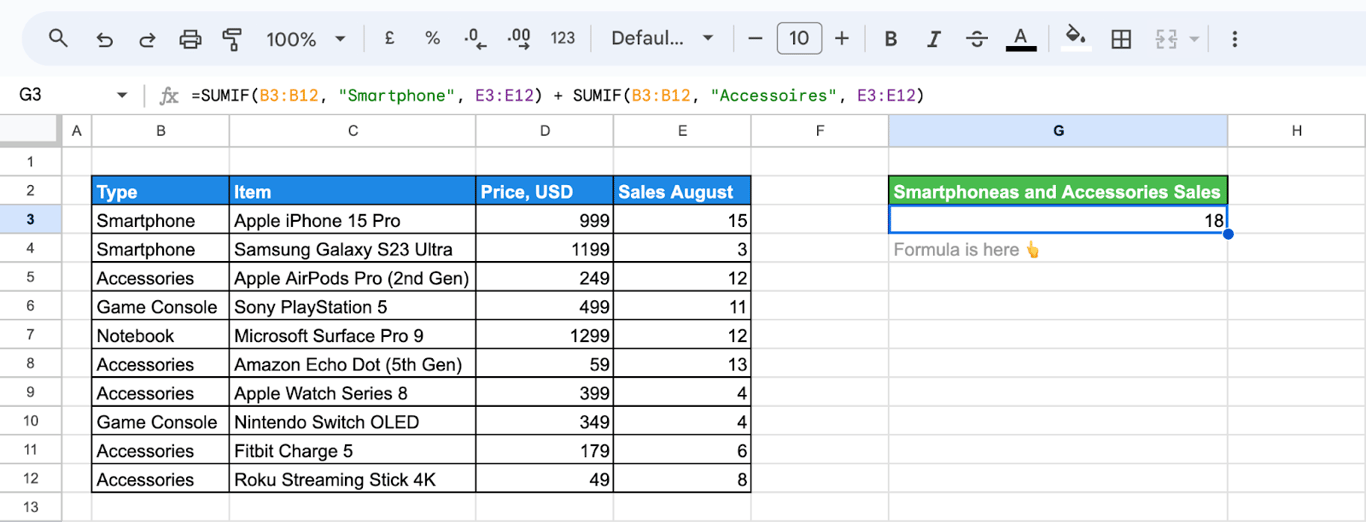The image size is (1366, 522).
Task: Print the spreadsheet
Action: click(x=190, y=39)
